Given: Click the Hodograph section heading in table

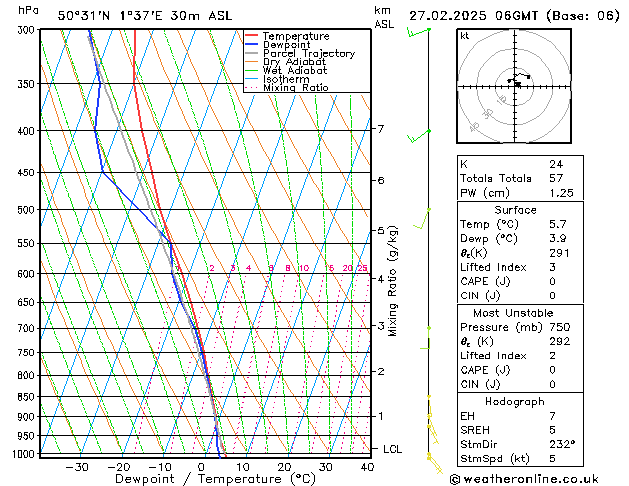Looking at the screenshot, I should 515,401.
